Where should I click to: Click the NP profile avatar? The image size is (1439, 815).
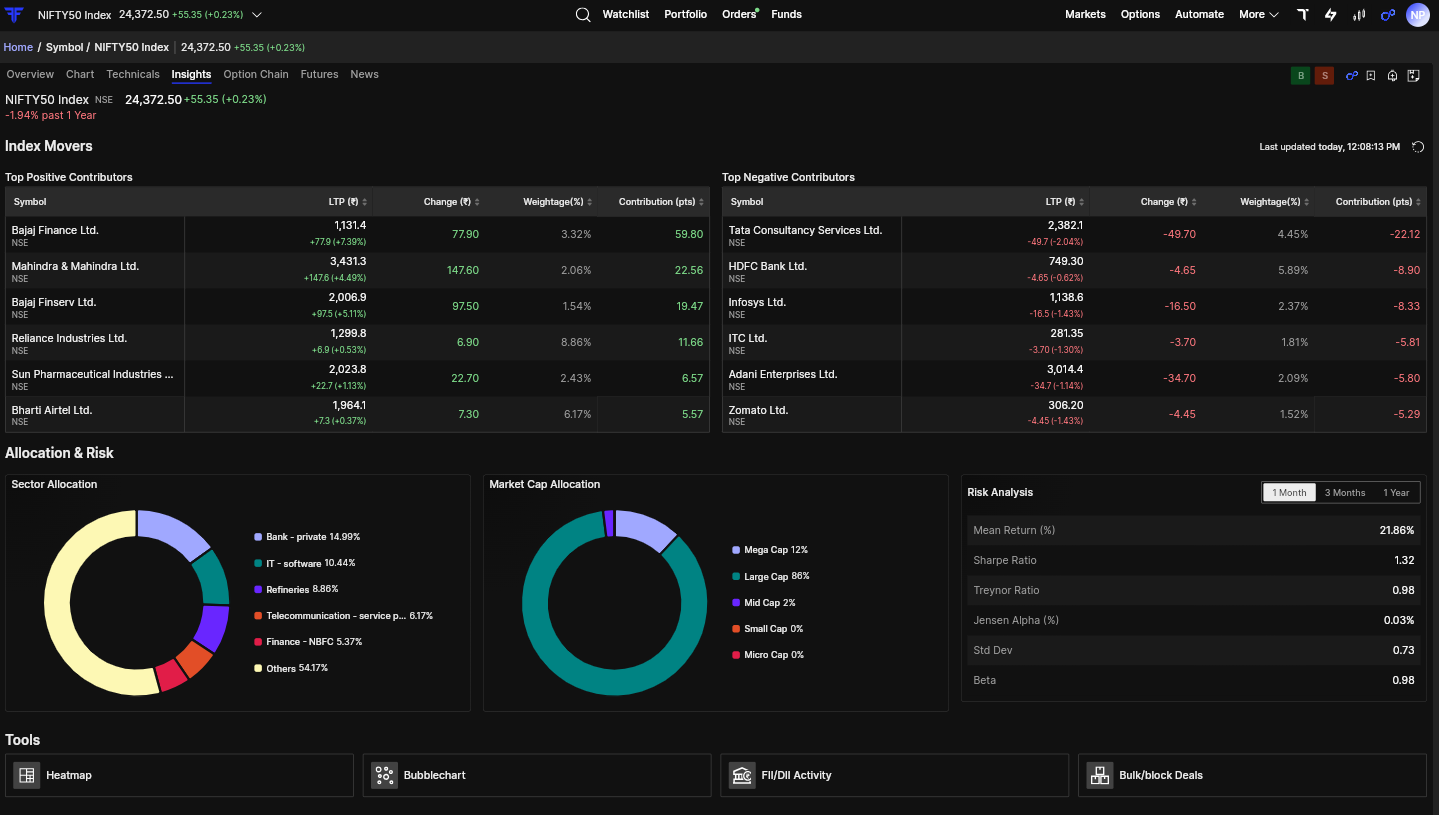(1418, 15)
